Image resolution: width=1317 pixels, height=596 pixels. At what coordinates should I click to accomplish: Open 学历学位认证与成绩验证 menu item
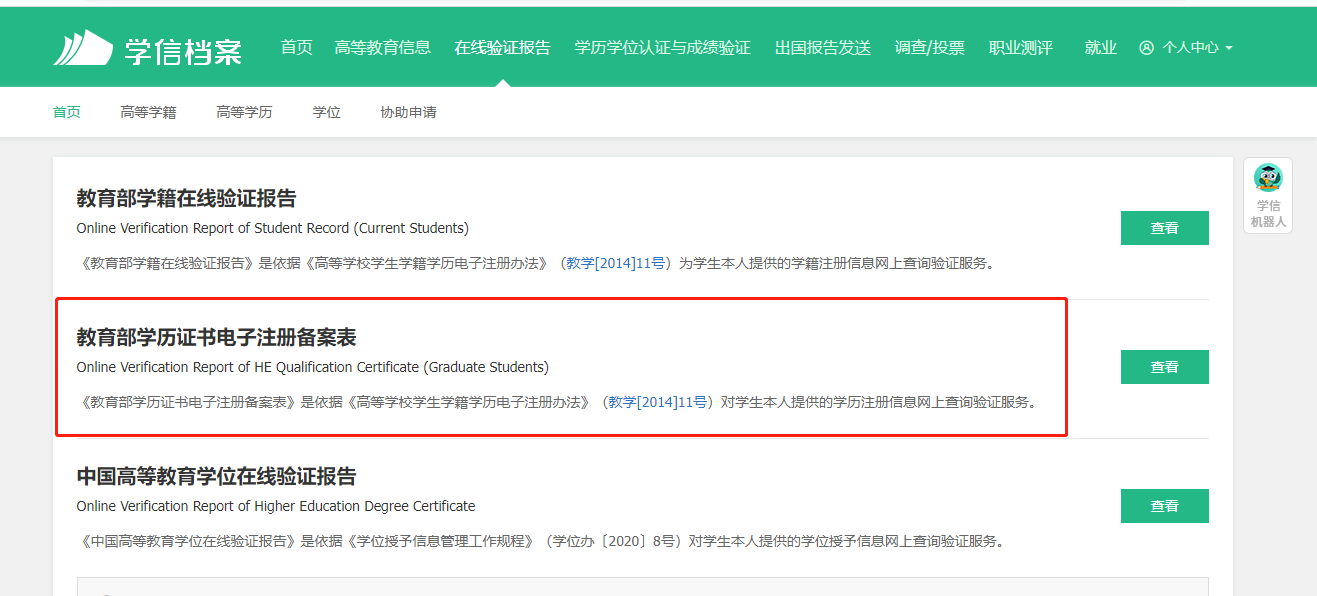[x=662, y=47]
